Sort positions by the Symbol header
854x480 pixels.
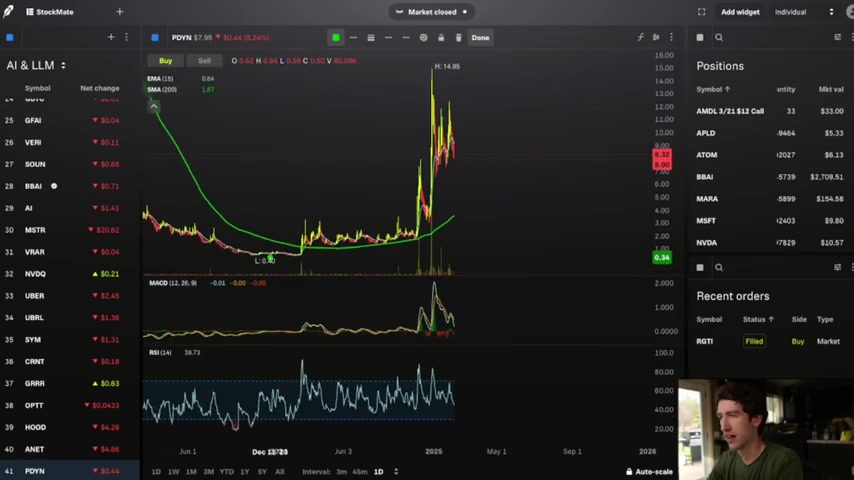[x=713, y=89]
